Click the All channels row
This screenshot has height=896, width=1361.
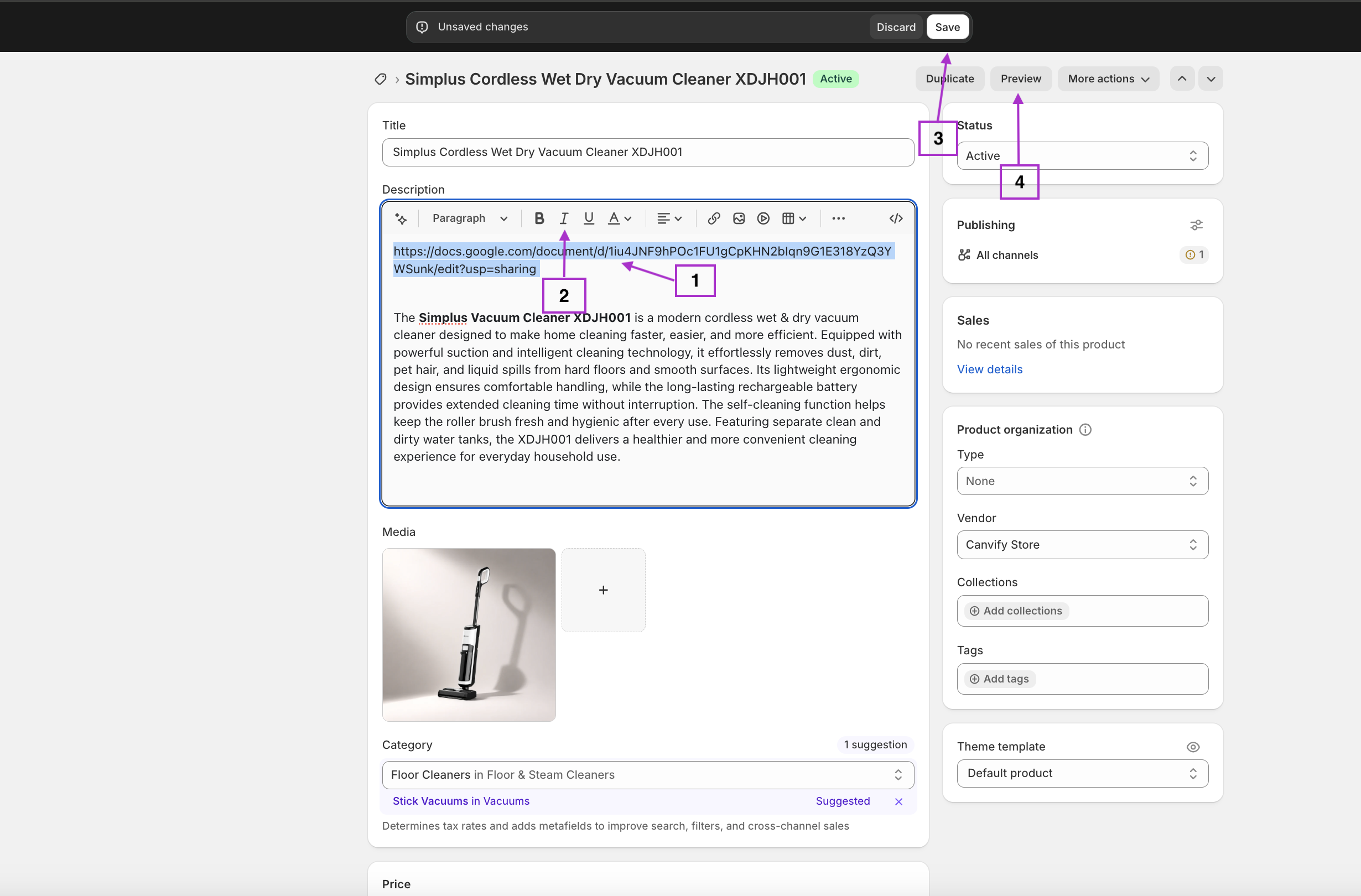tap(1083, 255)
